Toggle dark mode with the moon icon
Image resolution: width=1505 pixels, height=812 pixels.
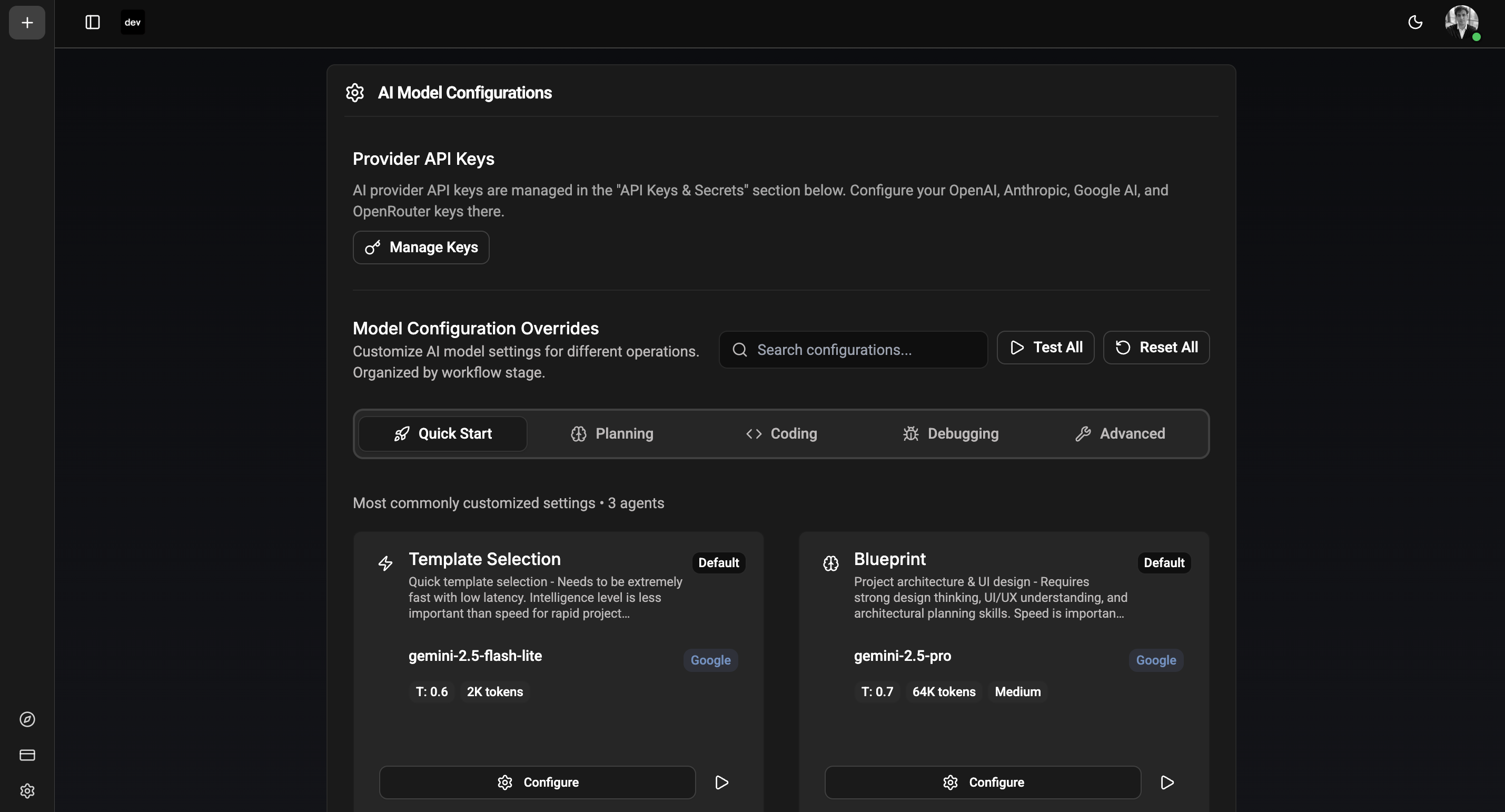[1415, 22]
